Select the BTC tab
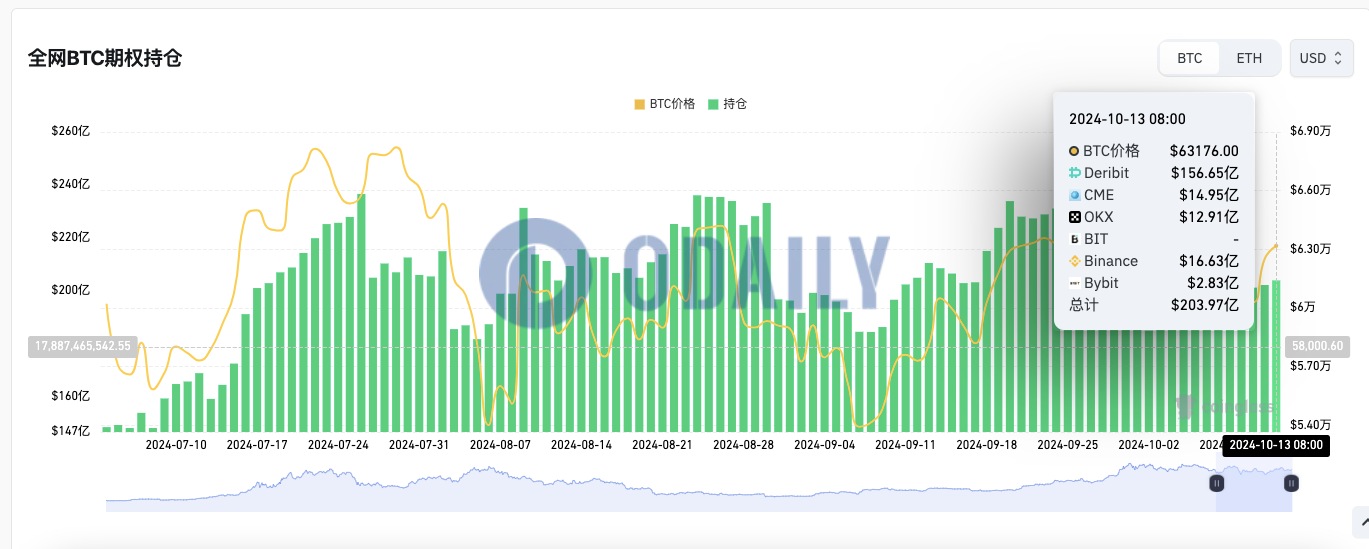Image resolution: width=1369 pixels, height=549 pixels. point(1189,58)
